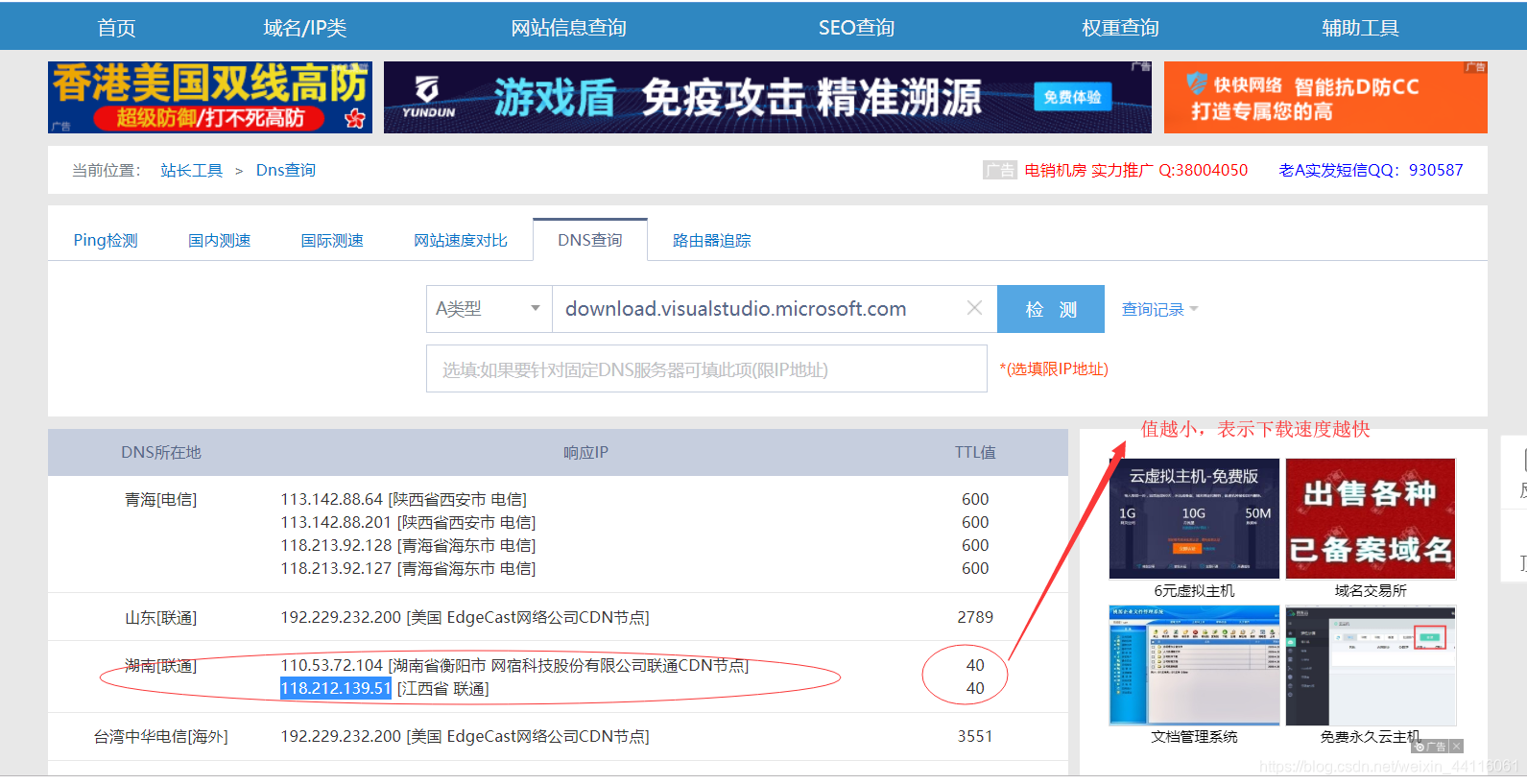The width and height of the screenshot is (1527, 784).
Task: Open the 权重查询 menu
Action: click(x=1120, y=28)
